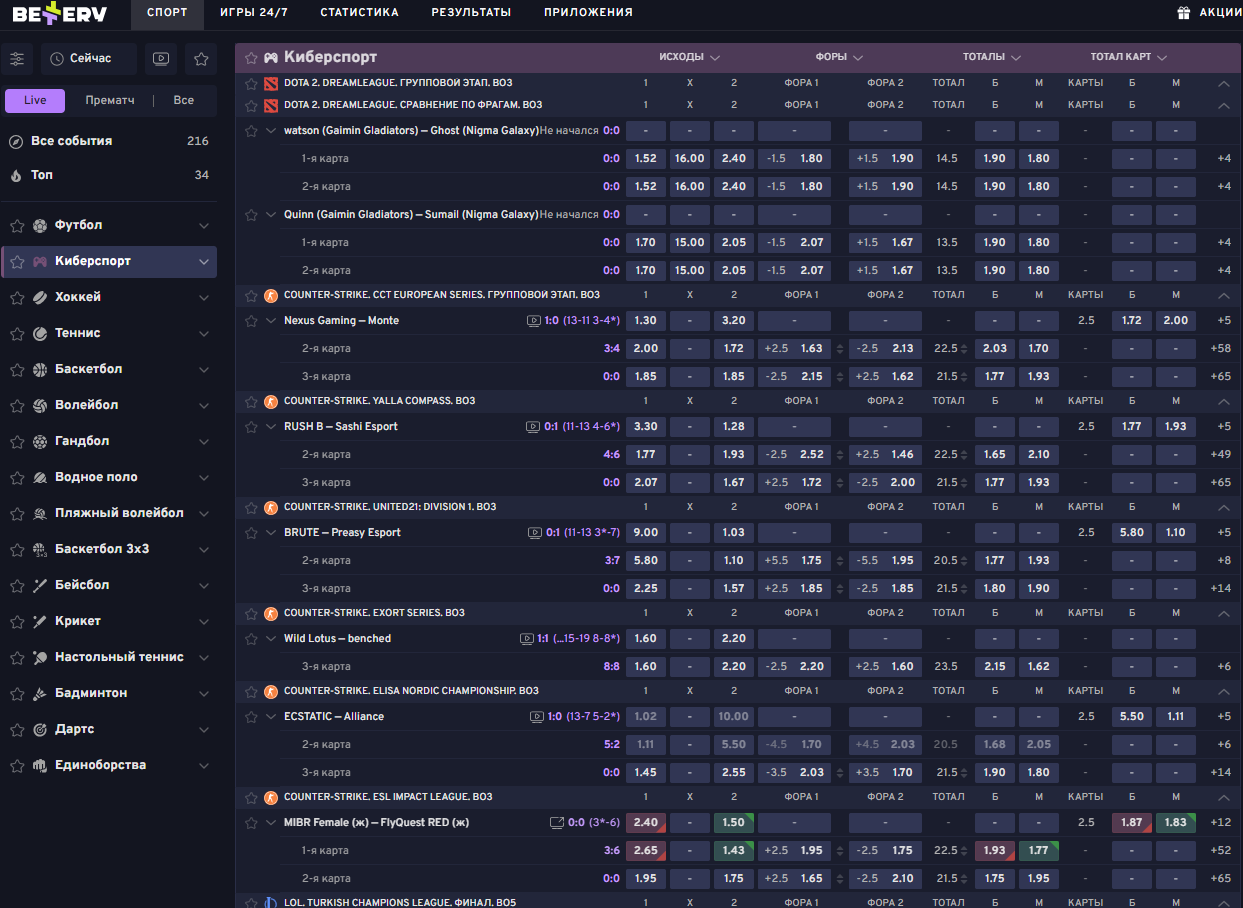The image size is (1243, 908).
Task: Click the tennis ball icon in the sidebar
Action: [x=40, y=333]
